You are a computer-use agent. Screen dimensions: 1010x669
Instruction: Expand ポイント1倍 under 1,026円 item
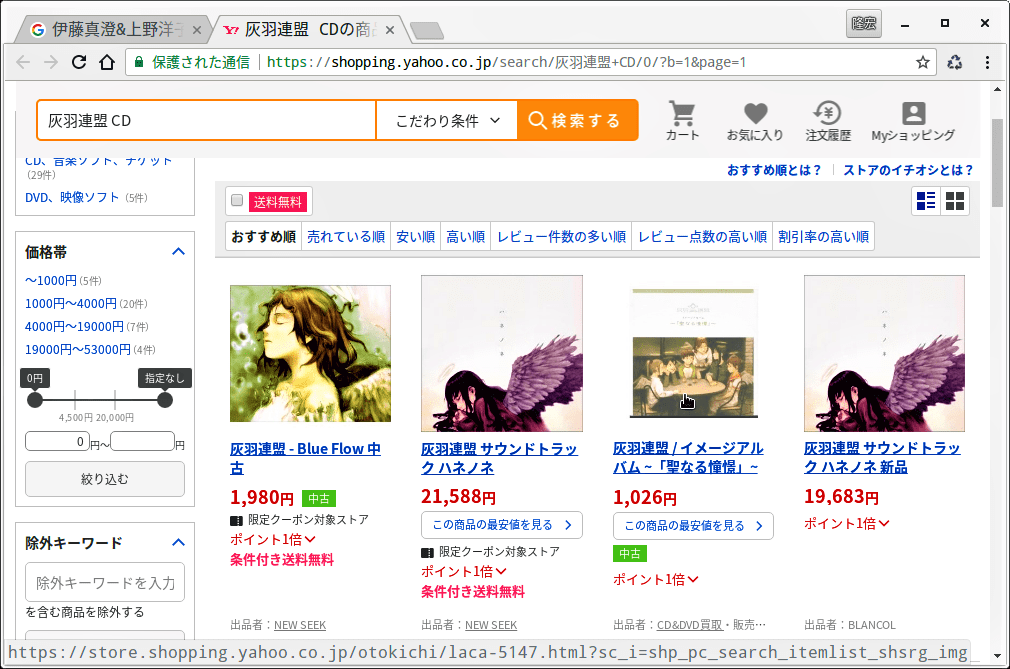point(656,579)
